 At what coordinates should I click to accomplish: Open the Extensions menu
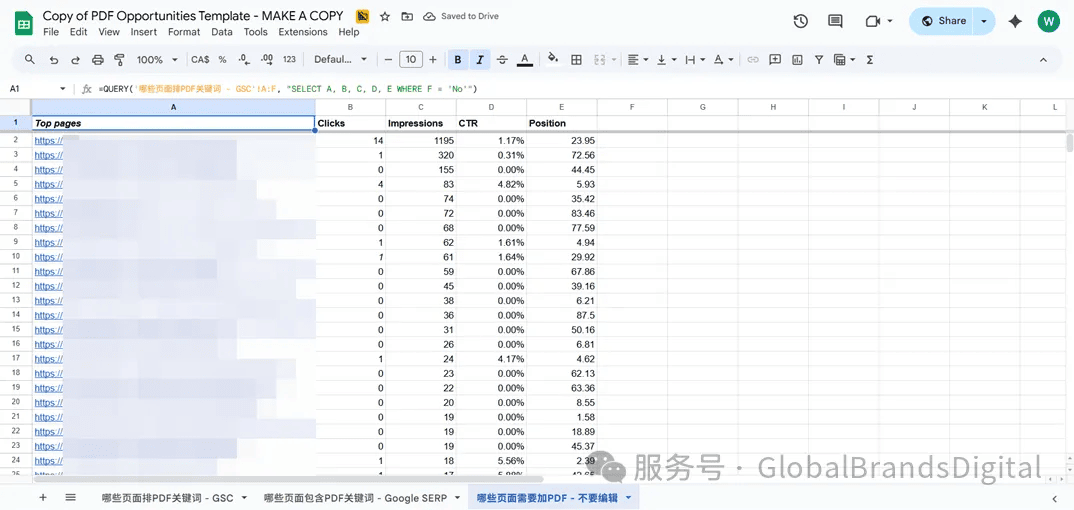[x=303, y=31]
